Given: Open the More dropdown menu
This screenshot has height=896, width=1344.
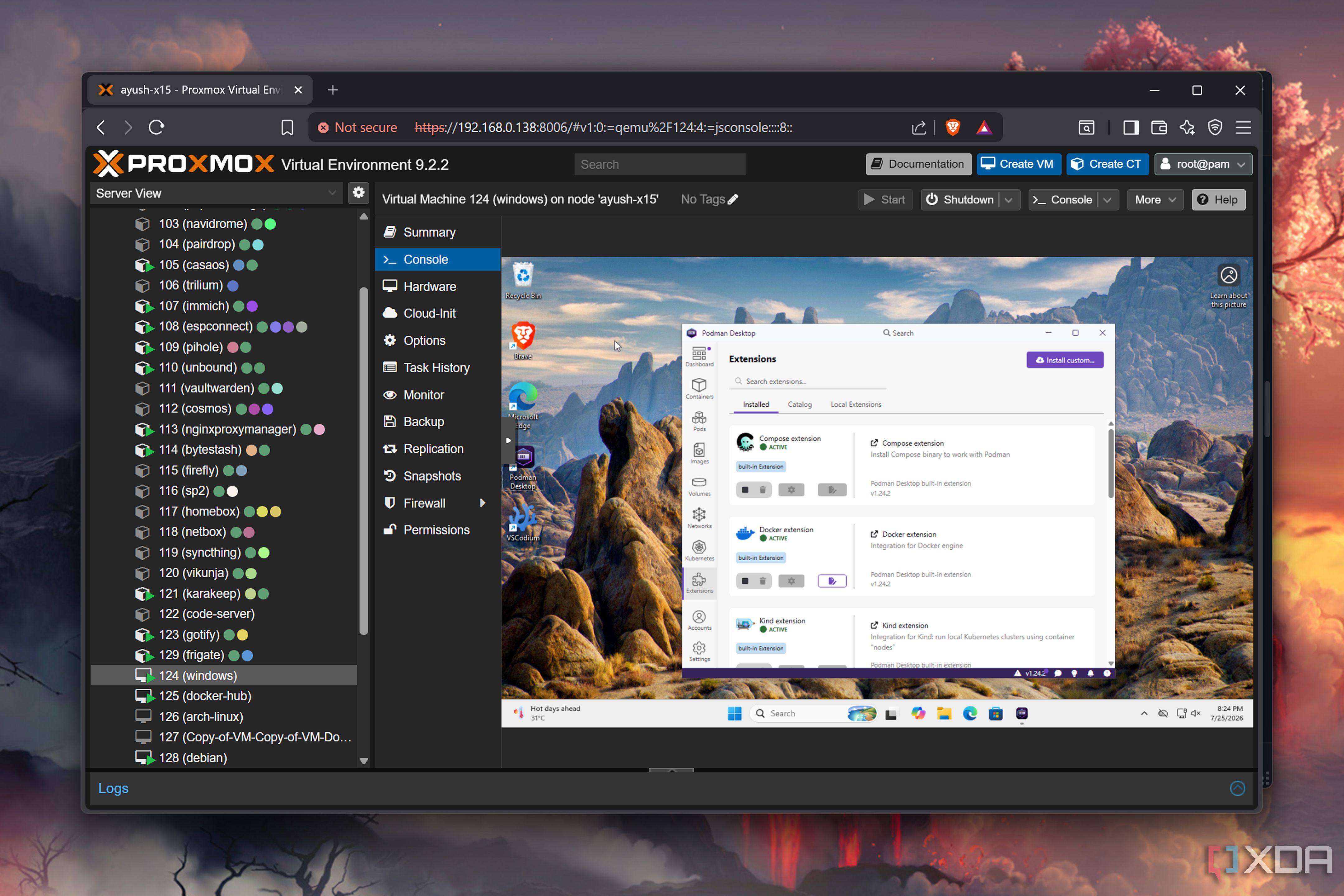Looking at the screenshot, I should coord(1155,199).
